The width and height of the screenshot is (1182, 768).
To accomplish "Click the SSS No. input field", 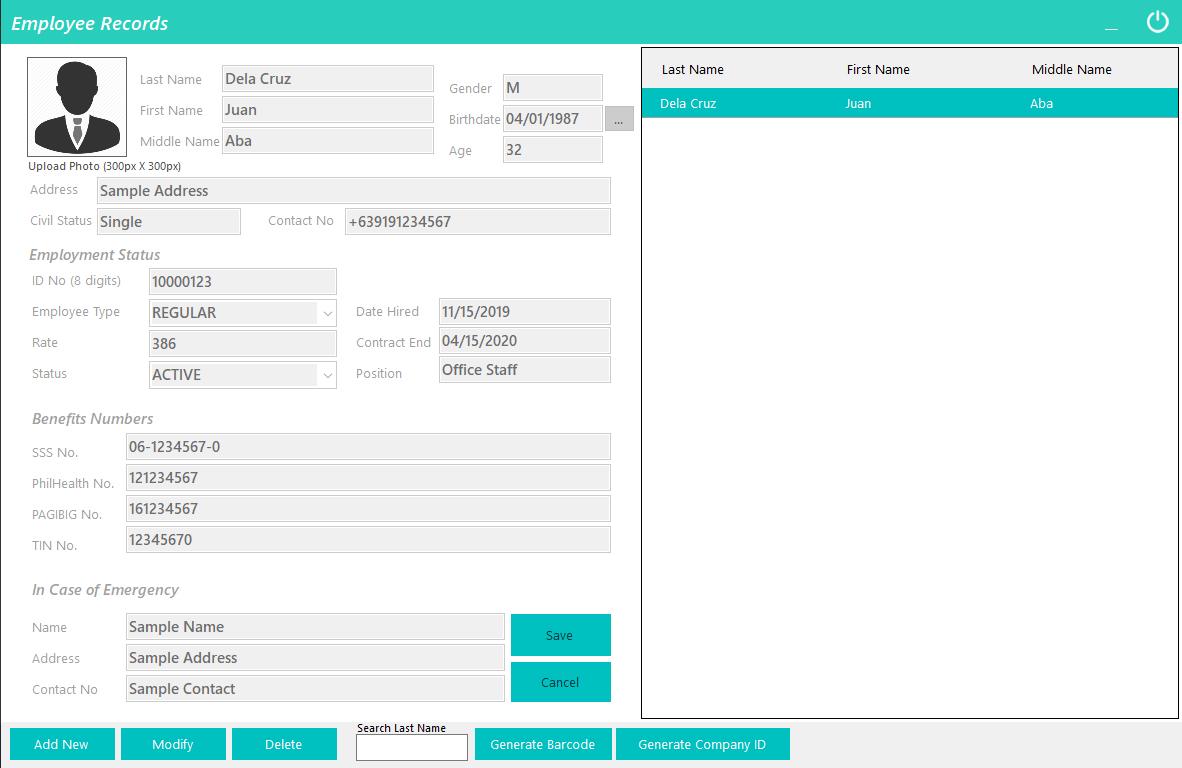I will (x=368, y=447).
